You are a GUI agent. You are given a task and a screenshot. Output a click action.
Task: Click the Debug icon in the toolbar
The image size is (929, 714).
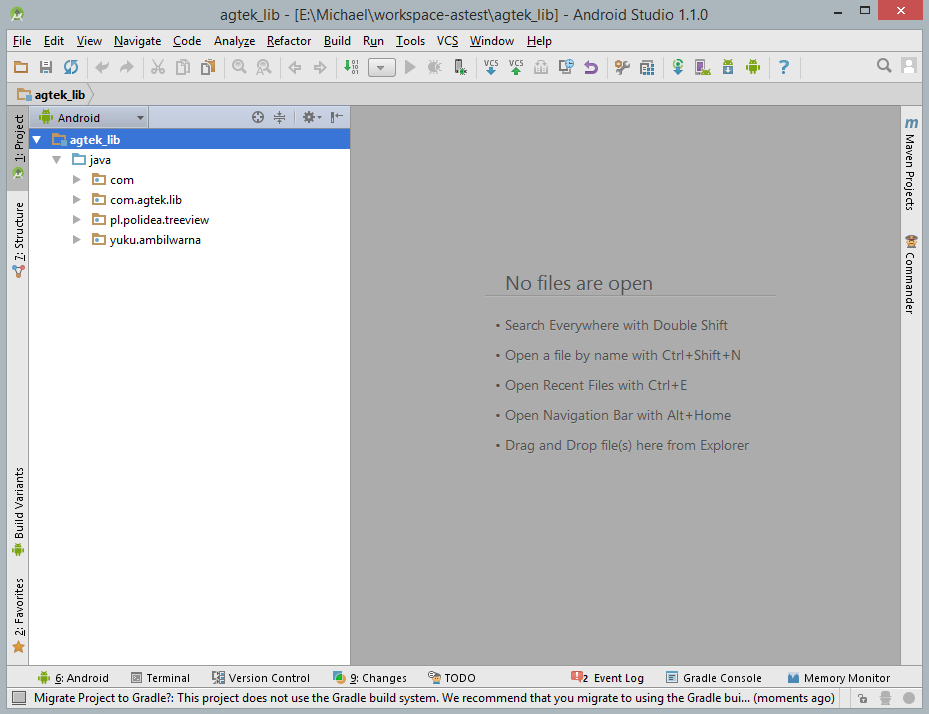433,66
